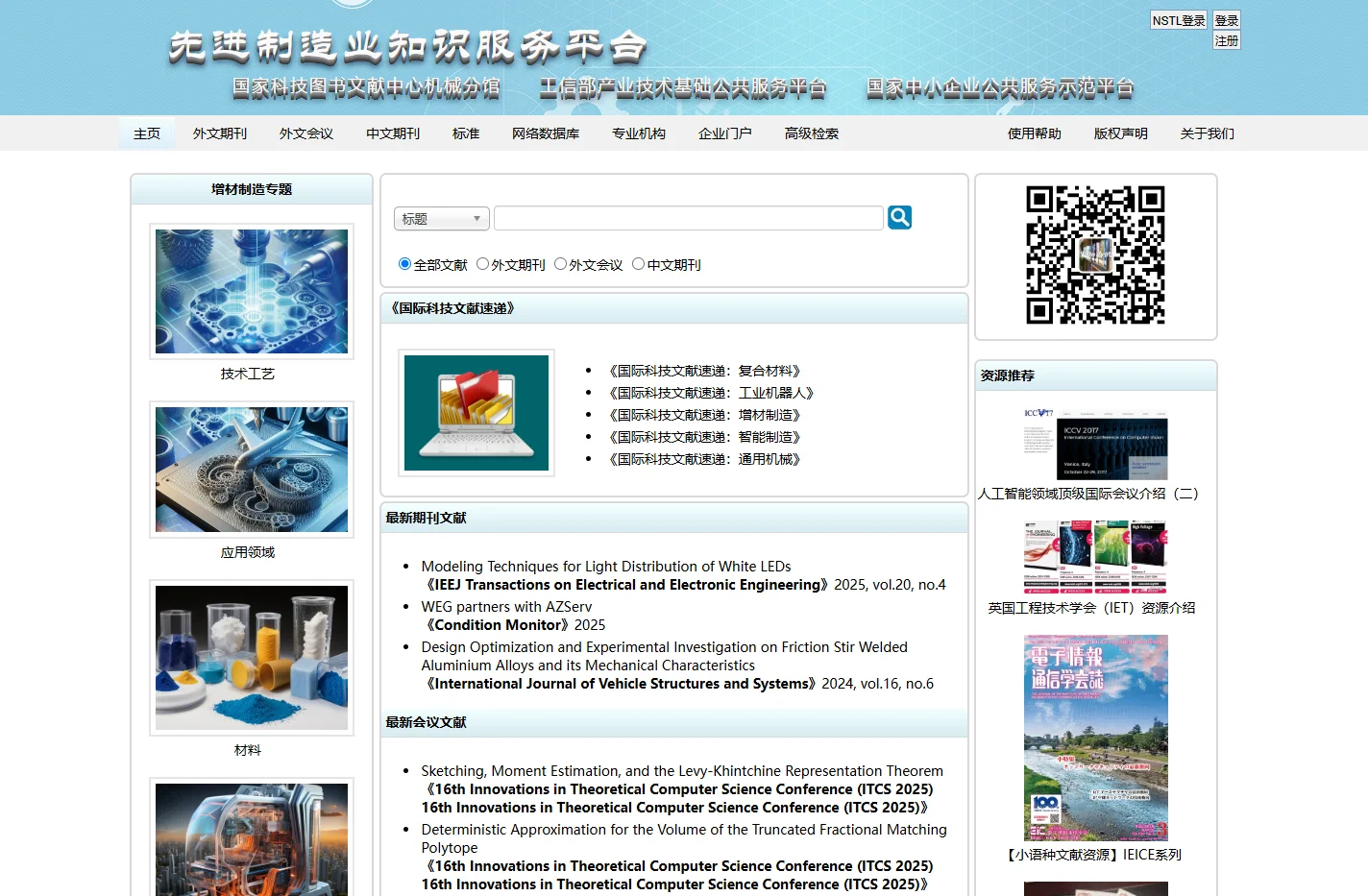Open the 外文期刊 navigation menu item
This screenshot has height=896, width=1368.
(220, 133)
